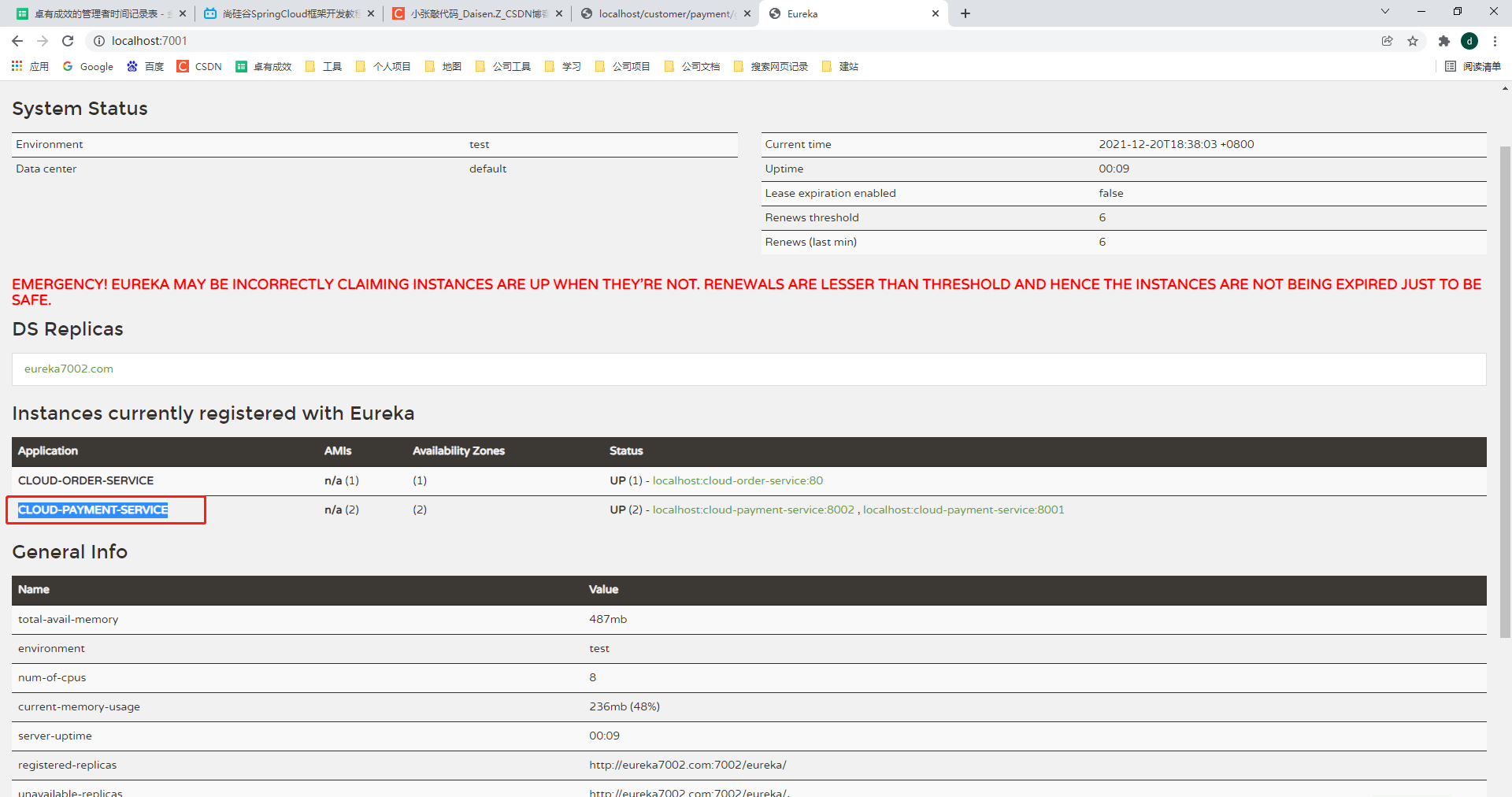Open the 工具 bookmark folder
1512x797 pixels.
(x=324, y=66)
